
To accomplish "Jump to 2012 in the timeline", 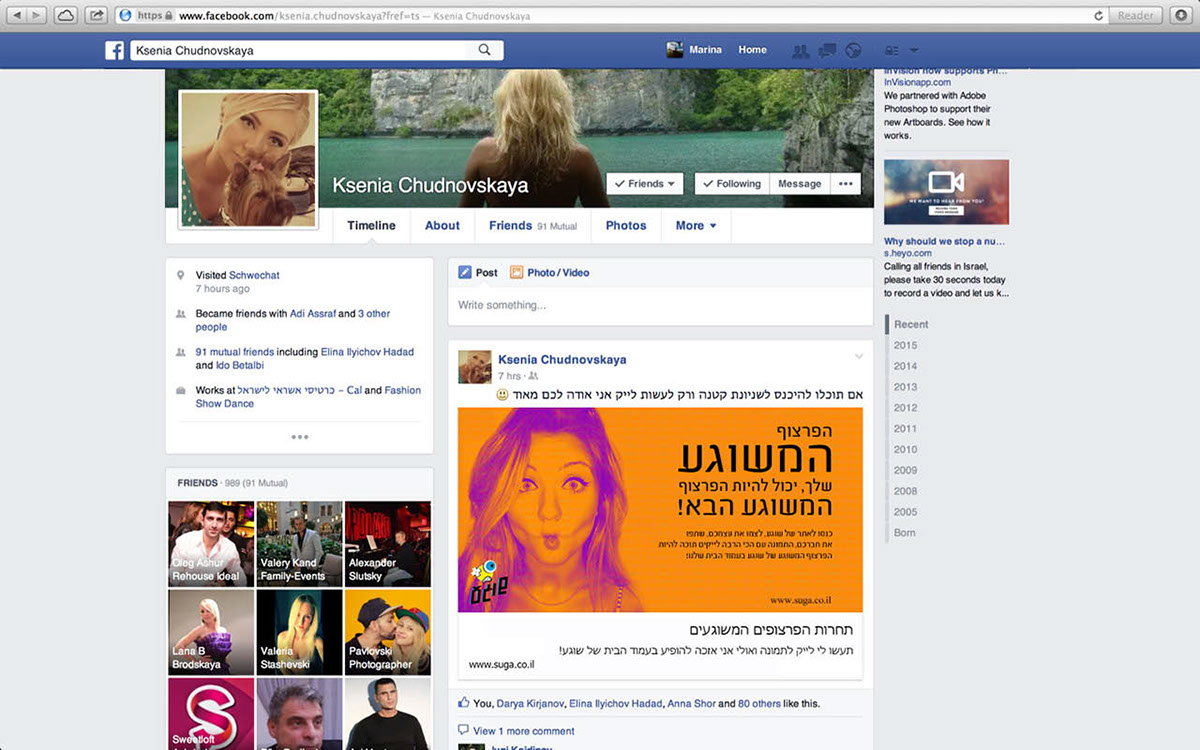I will click(905, 408).
